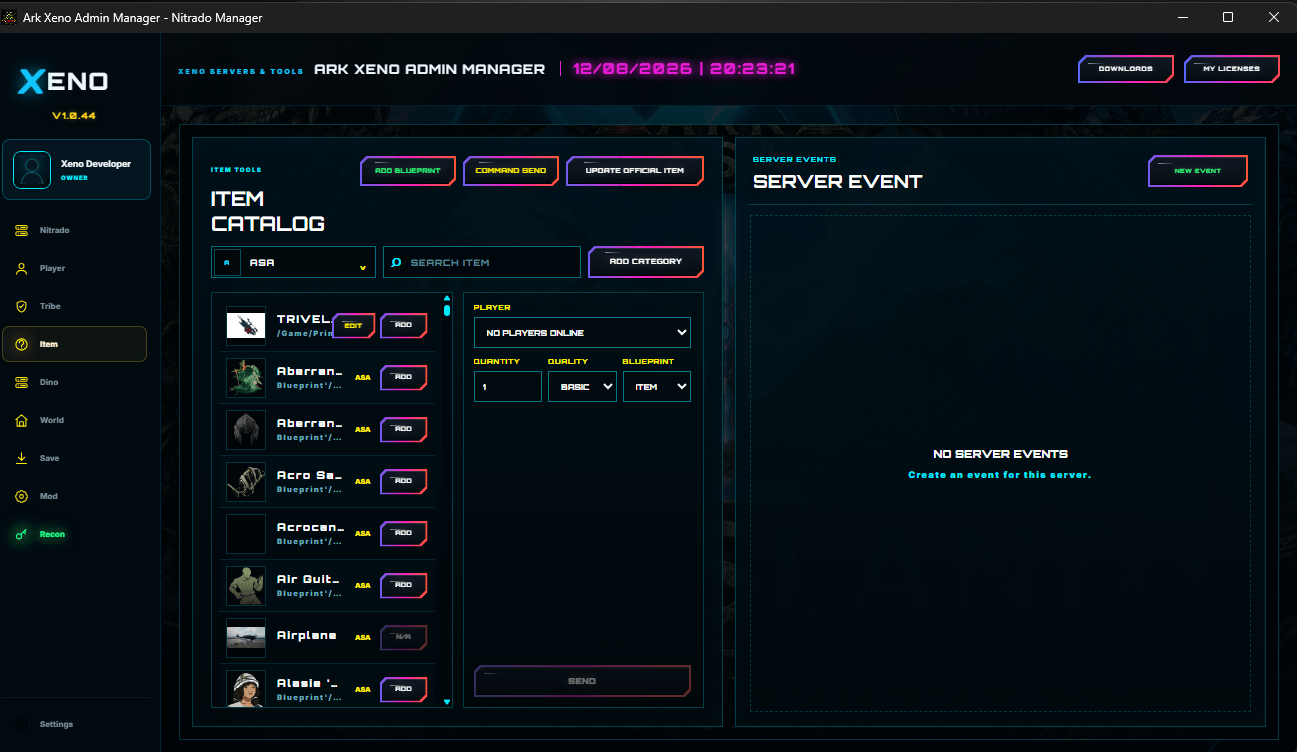Open the World section in sidebar
This screenshot has height=752, width=1297.
tap(75, 420)
